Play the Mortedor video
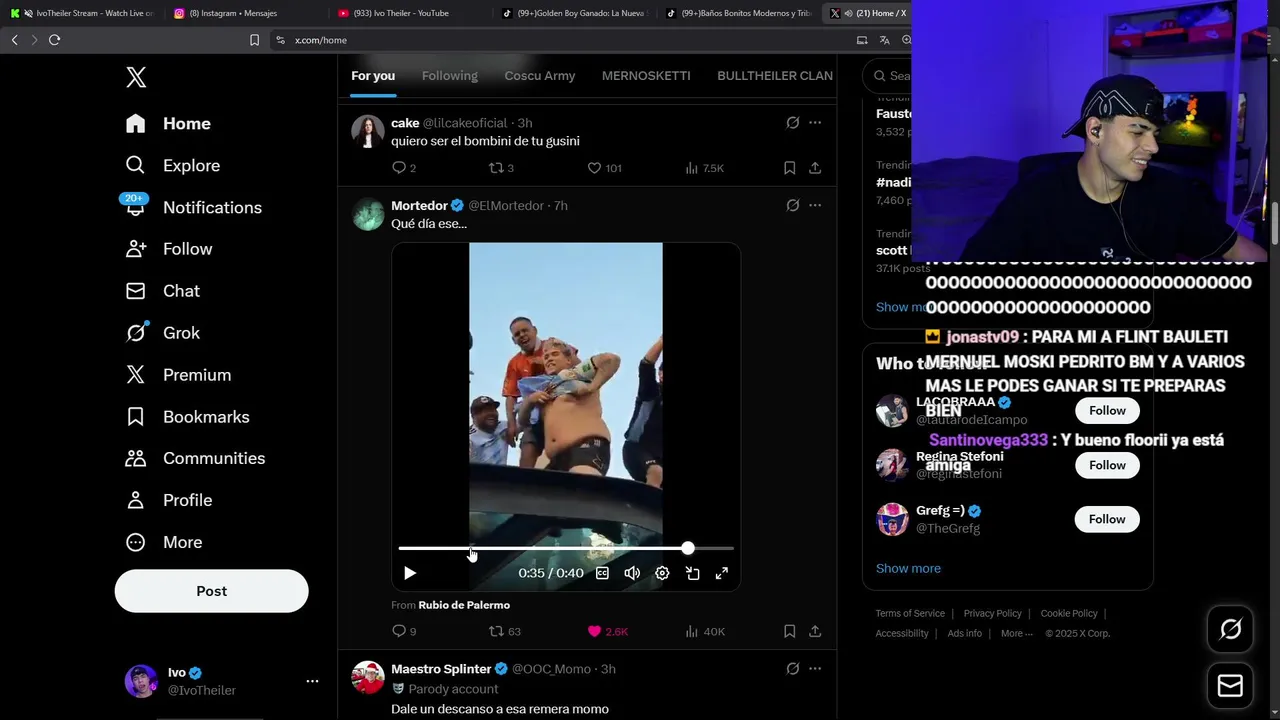This screenshot has height=720, width=1280. [x=410, y=573]
